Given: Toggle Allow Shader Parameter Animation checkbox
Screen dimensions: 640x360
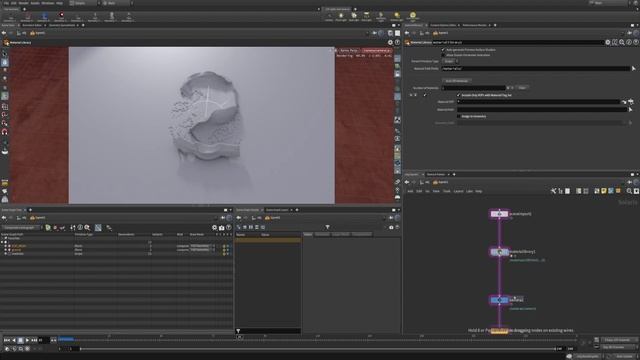Looking at the screenshot, I should [x=443, y=55].
